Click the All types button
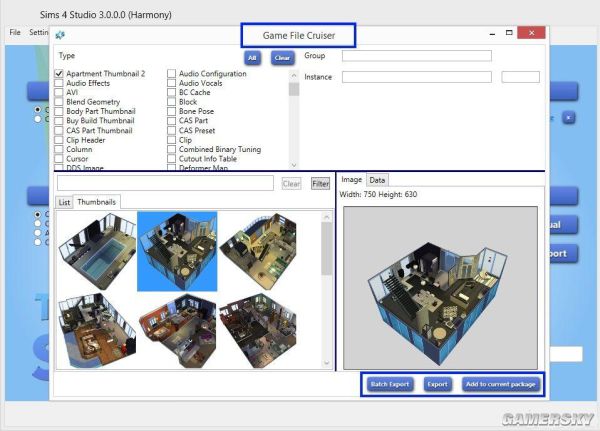Screen dimensions: 600x431 pyautogui.click(x=252, y=58)
